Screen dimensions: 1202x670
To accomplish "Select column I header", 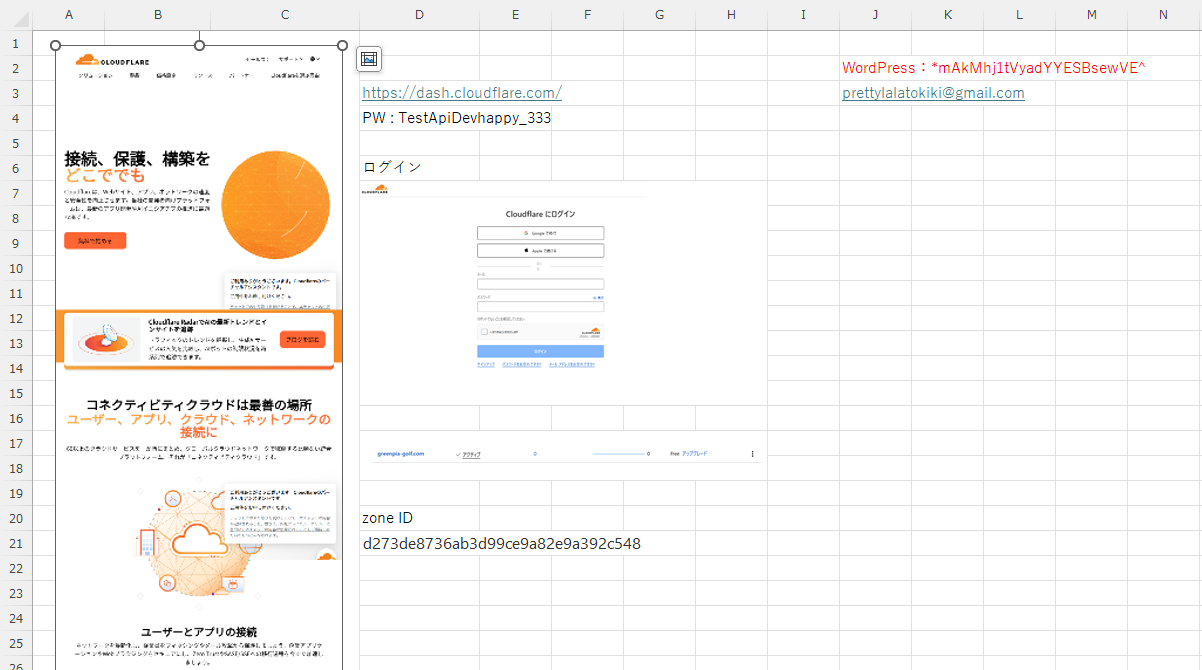I will (803, 15).
